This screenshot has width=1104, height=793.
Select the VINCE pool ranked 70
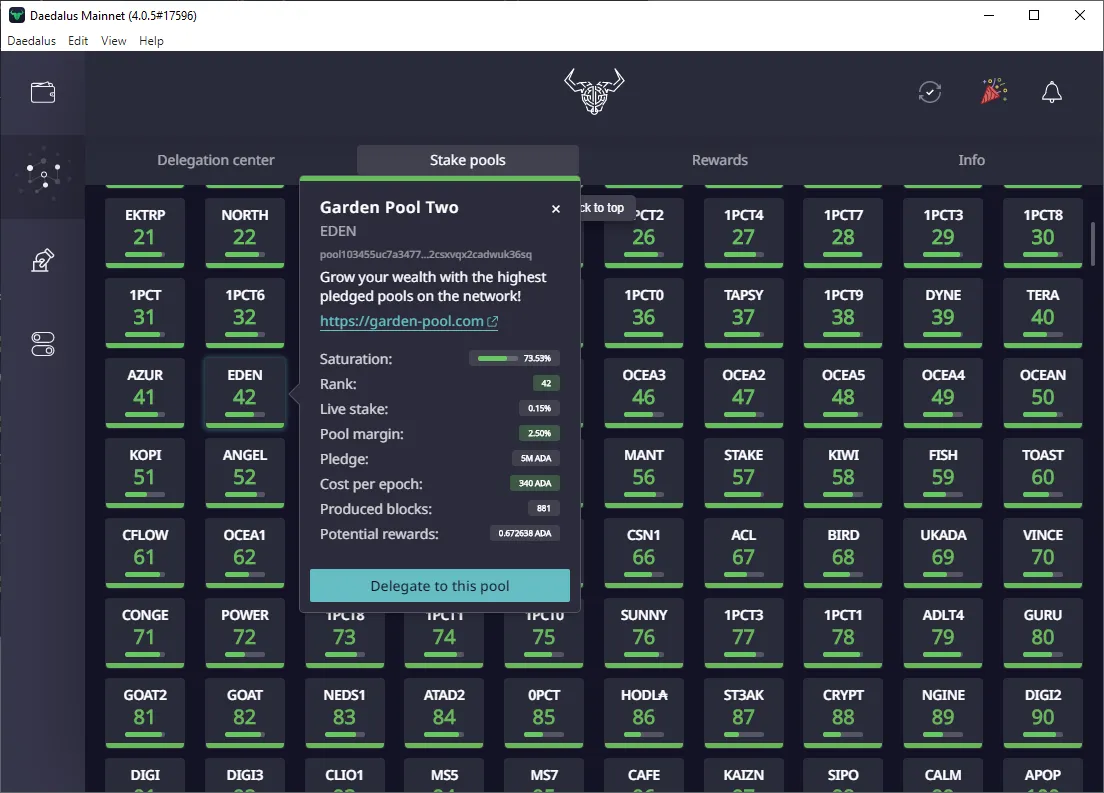[x=1043, y=553]
